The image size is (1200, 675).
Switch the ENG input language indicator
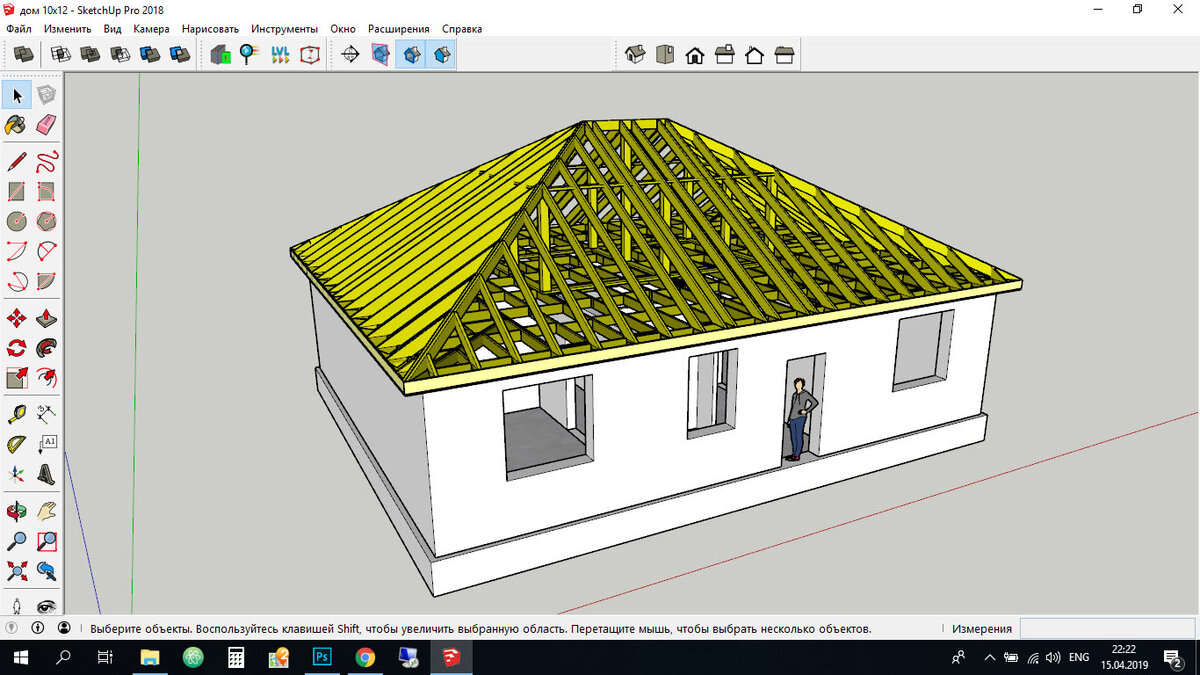tap(1079, 658)
